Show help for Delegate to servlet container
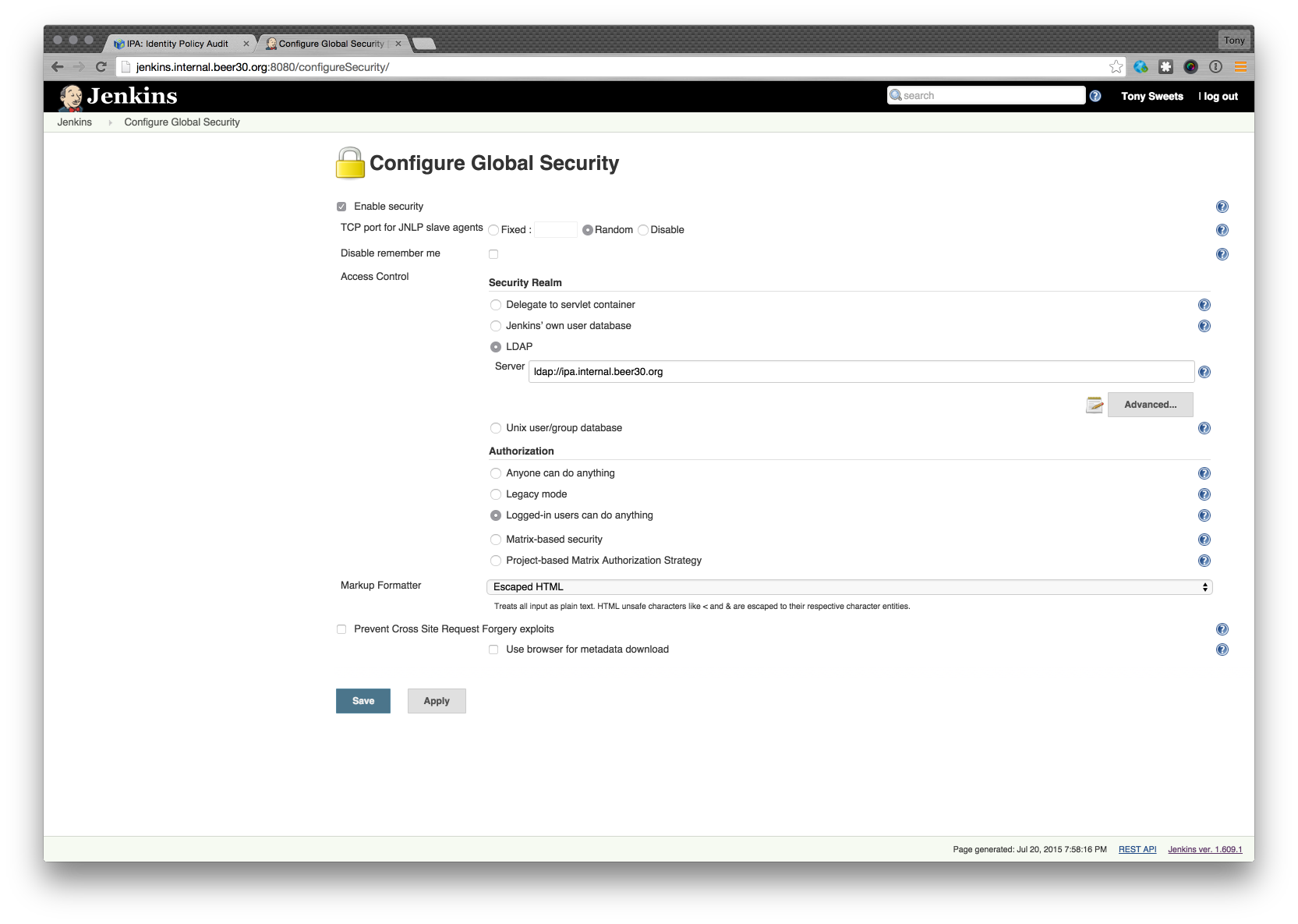This screenshot has height=924, width=1298. tap(1204, 305)
